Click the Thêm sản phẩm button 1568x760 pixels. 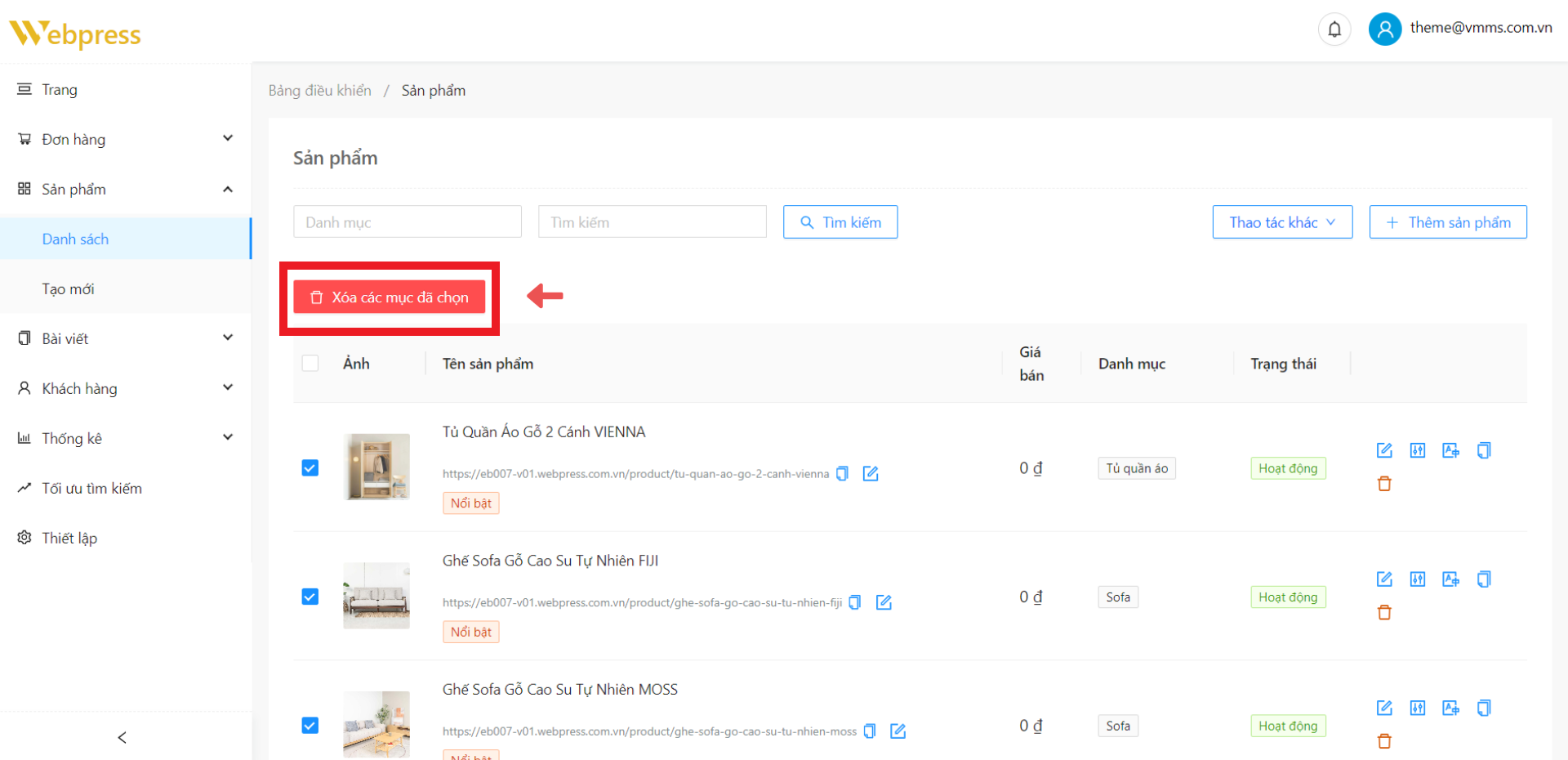click(1448, 222)
